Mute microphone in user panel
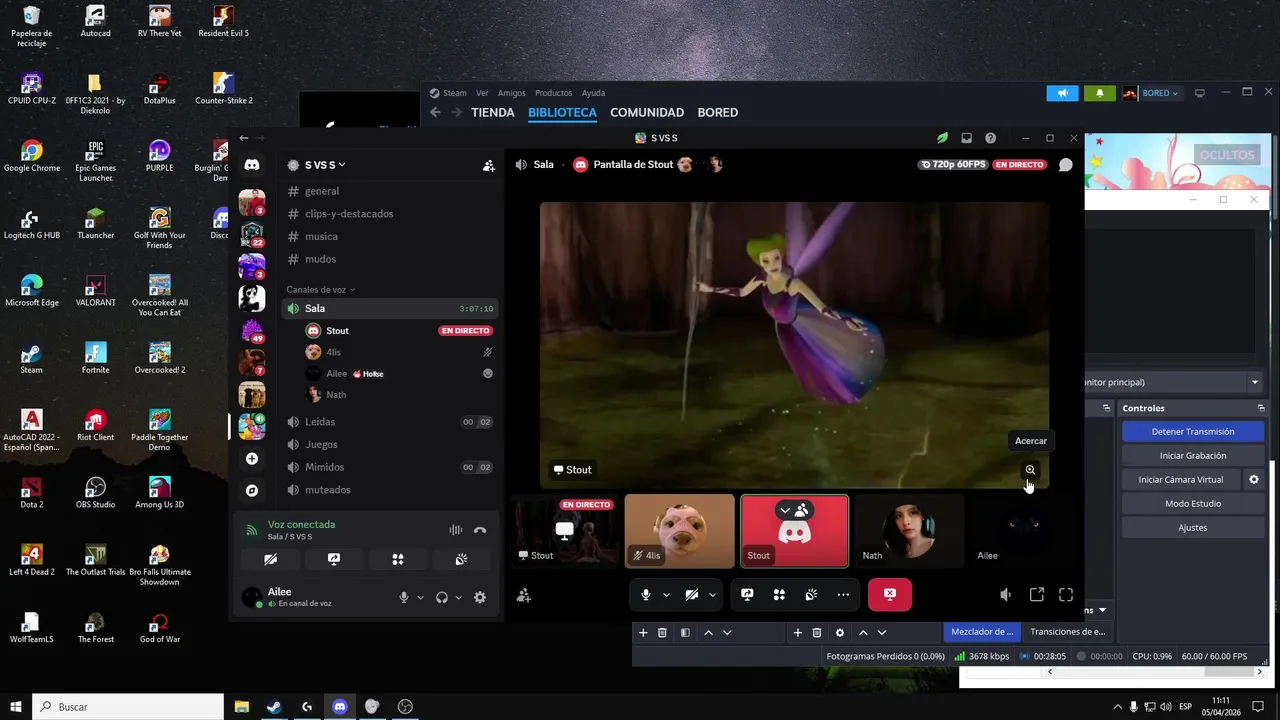Viewport: 1280px width, 720px height. point(404,597)
